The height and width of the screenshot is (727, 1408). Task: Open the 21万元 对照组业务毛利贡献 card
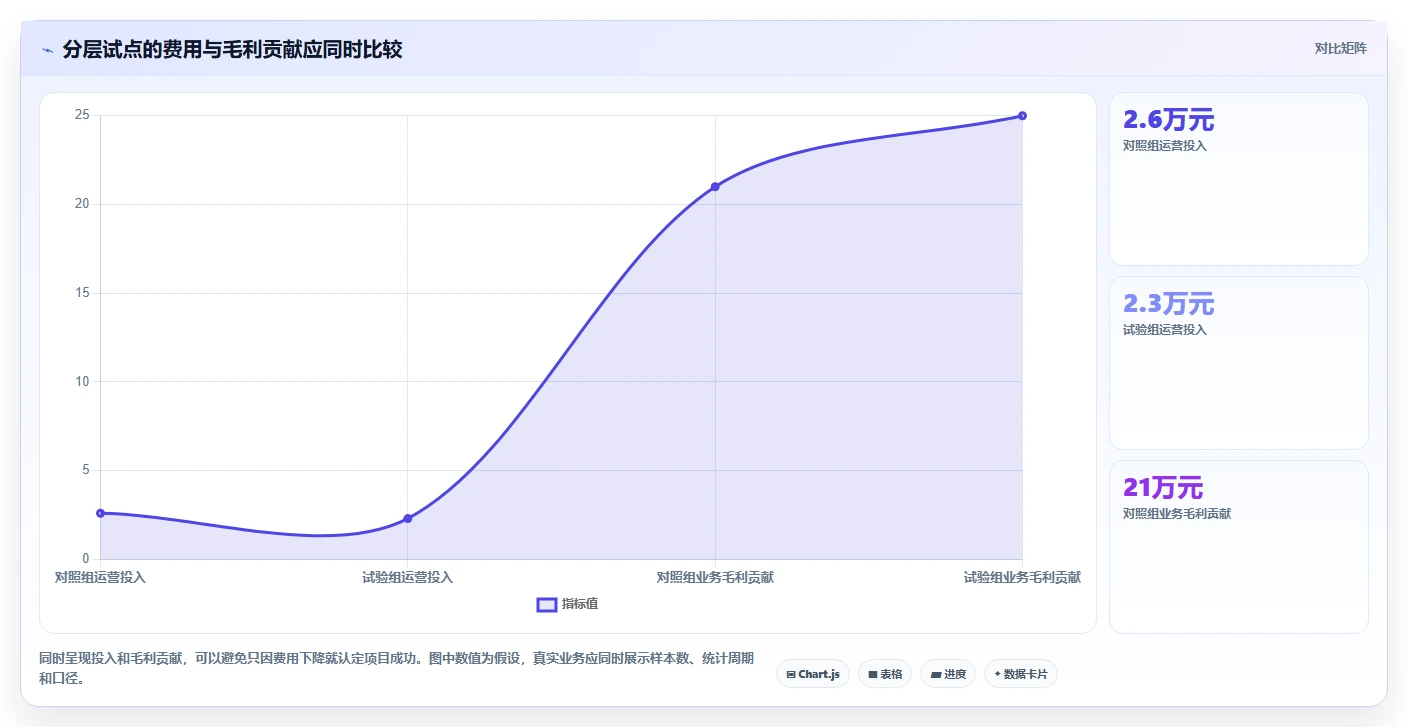click(x=1238, y=547)
